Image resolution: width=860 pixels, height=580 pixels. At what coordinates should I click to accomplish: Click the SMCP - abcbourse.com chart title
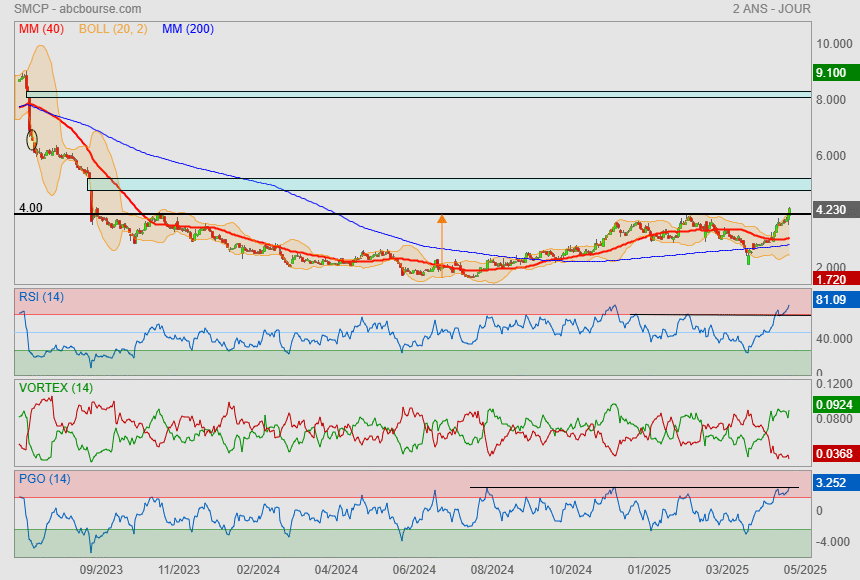77,9
